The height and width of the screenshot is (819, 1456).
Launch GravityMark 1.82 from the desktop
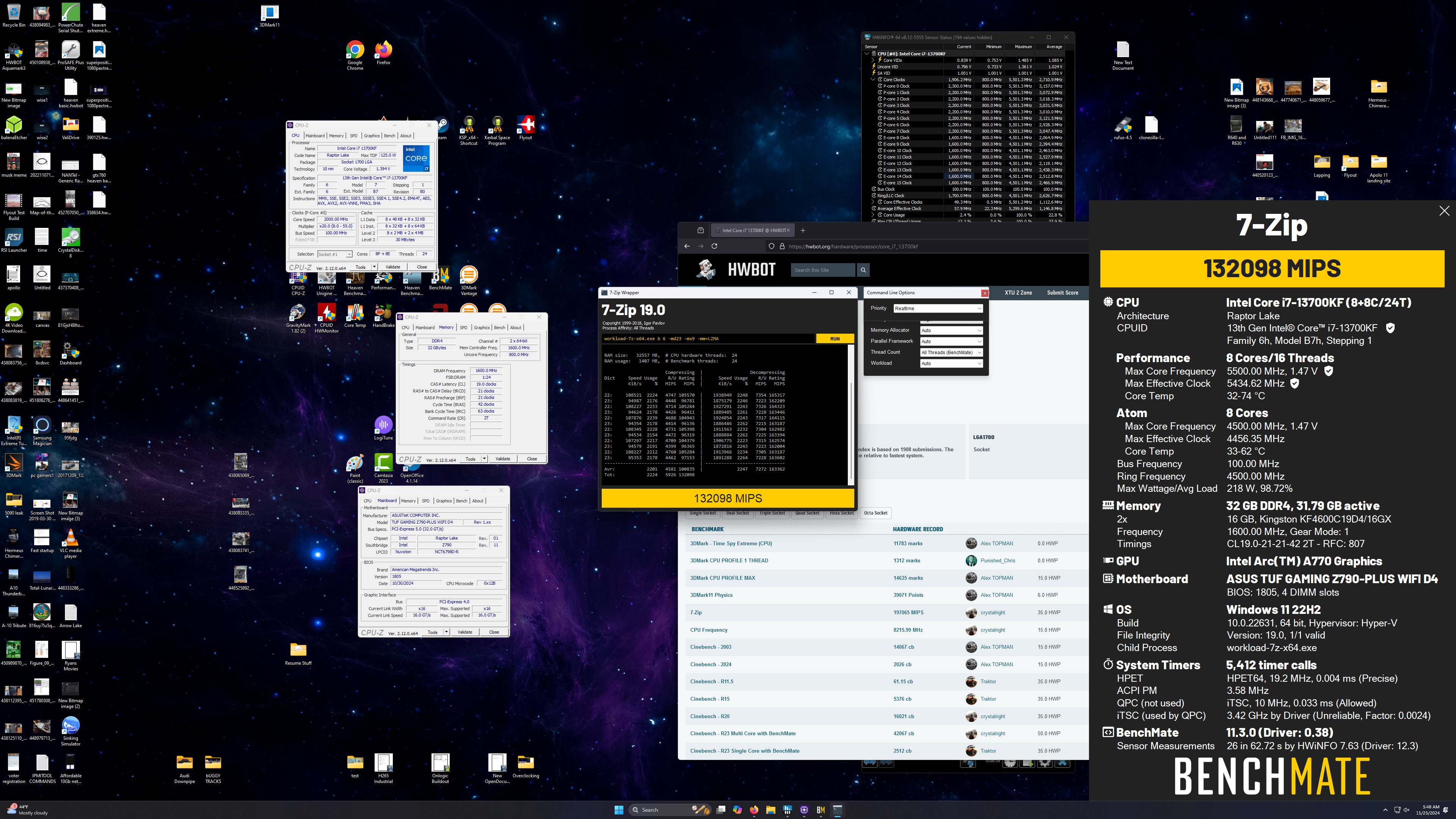[x=298, y=319]
